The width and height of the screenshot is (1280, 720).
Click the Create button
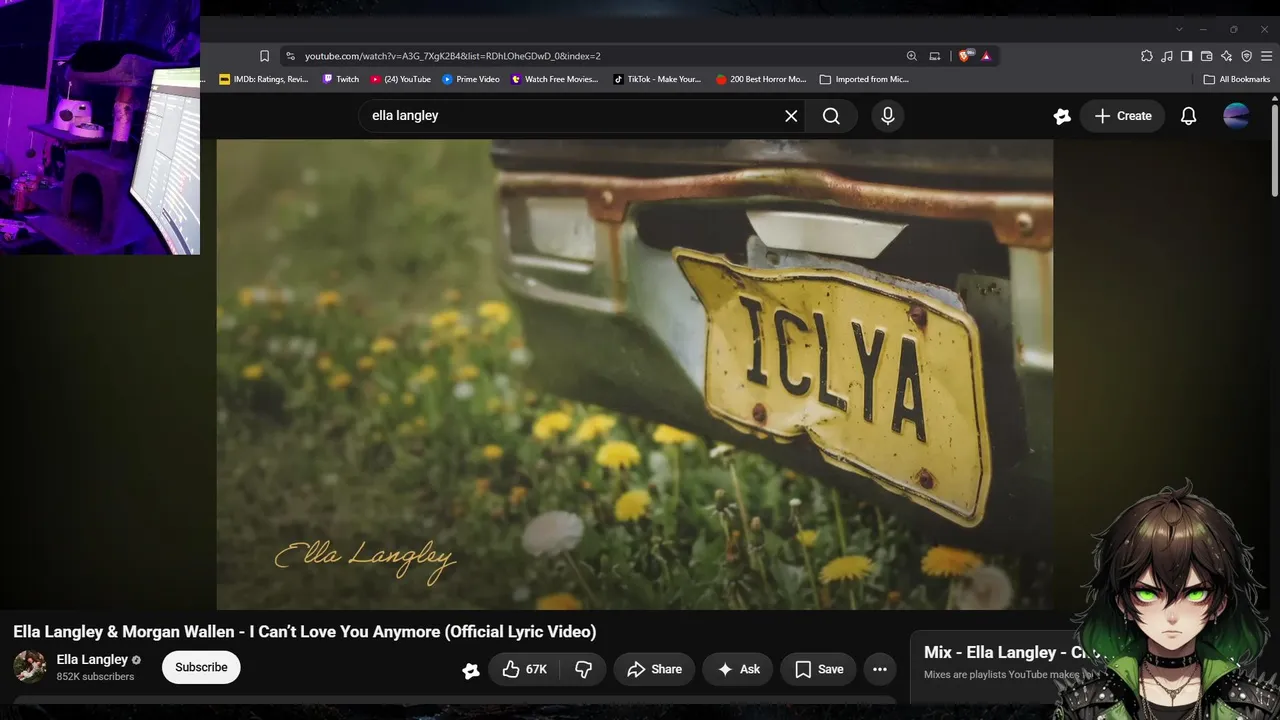[x=1122, y=116]
